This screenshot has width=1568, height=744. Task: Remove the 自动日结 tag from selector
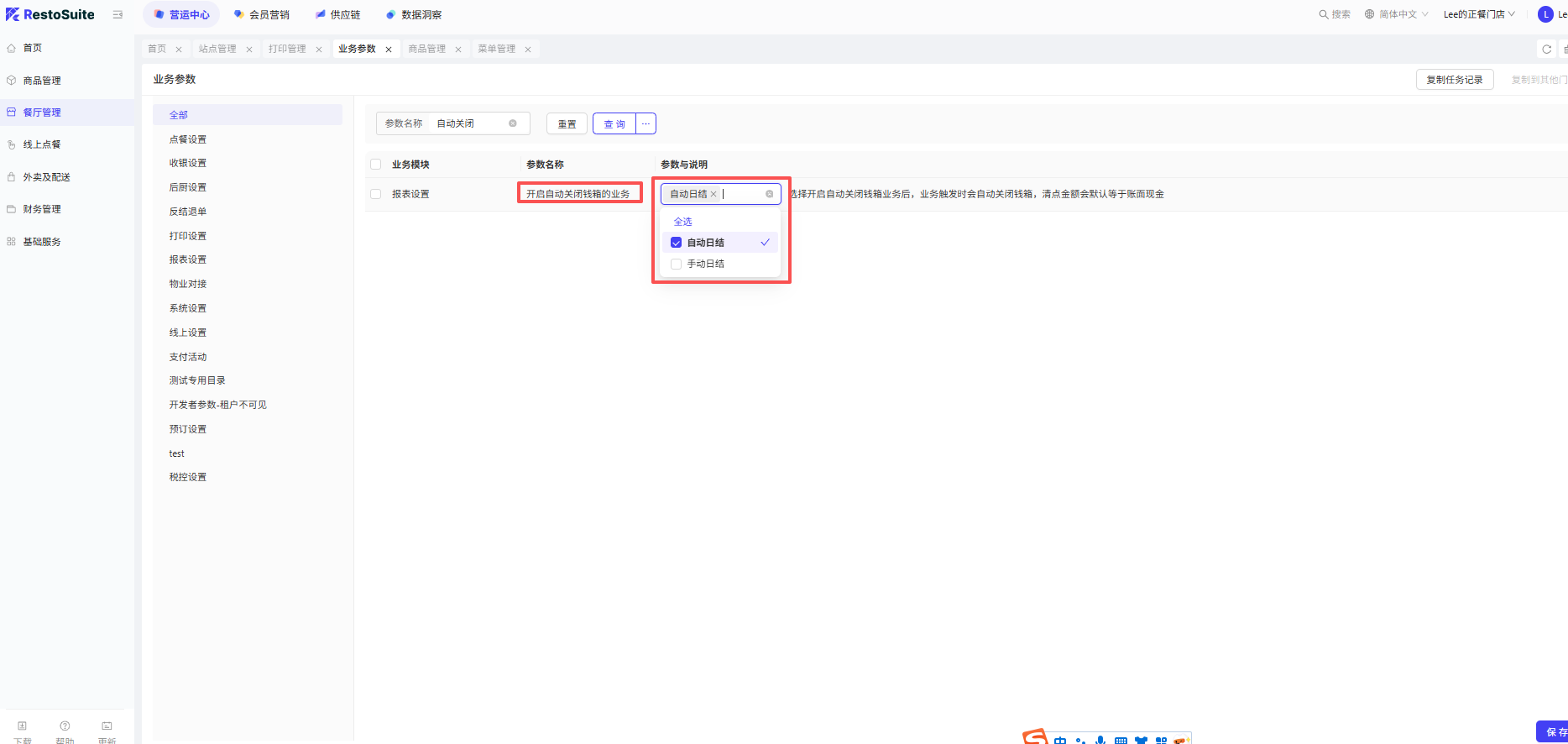tap(713, 194)
